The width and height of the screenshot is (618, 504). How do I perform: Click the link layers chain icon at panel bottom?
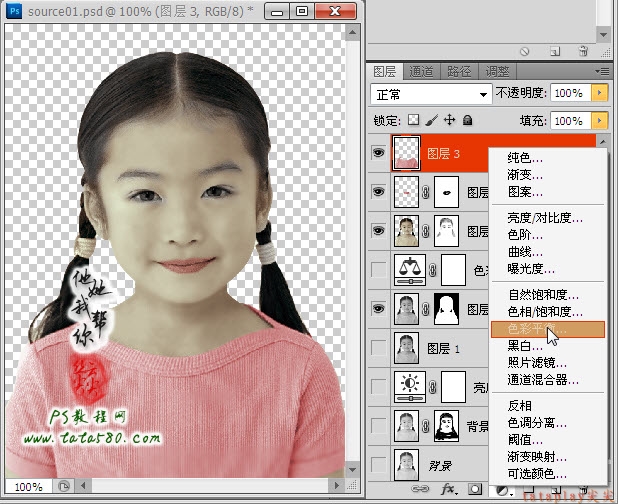tap(420, 489)
